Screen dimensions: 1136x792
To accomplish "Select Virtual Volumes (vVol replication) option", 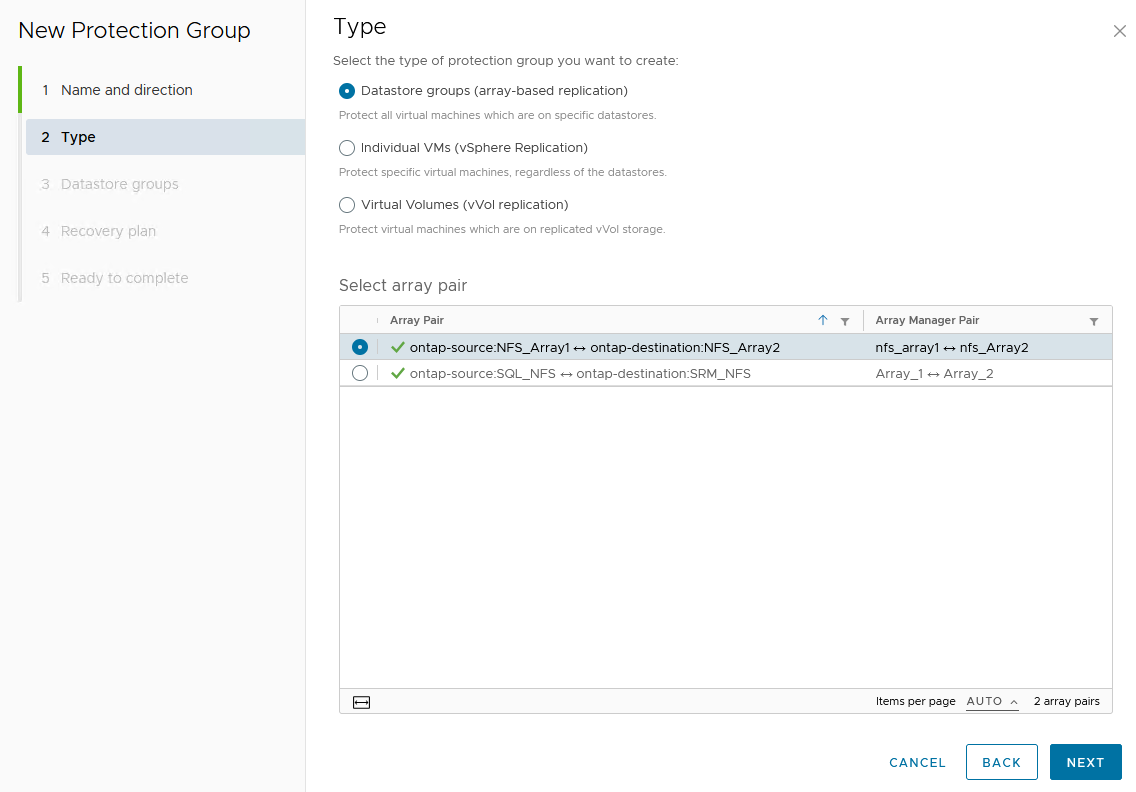I will (x=347, y=205).
